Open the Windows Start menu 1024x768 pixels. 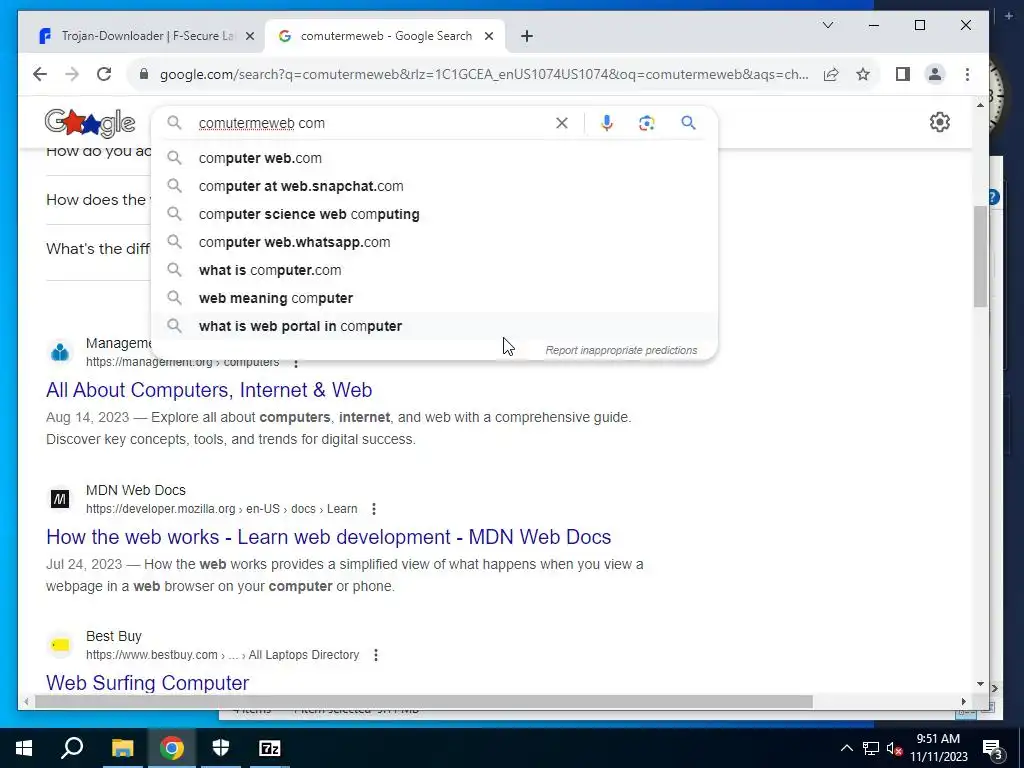click(x=24, y=748)
